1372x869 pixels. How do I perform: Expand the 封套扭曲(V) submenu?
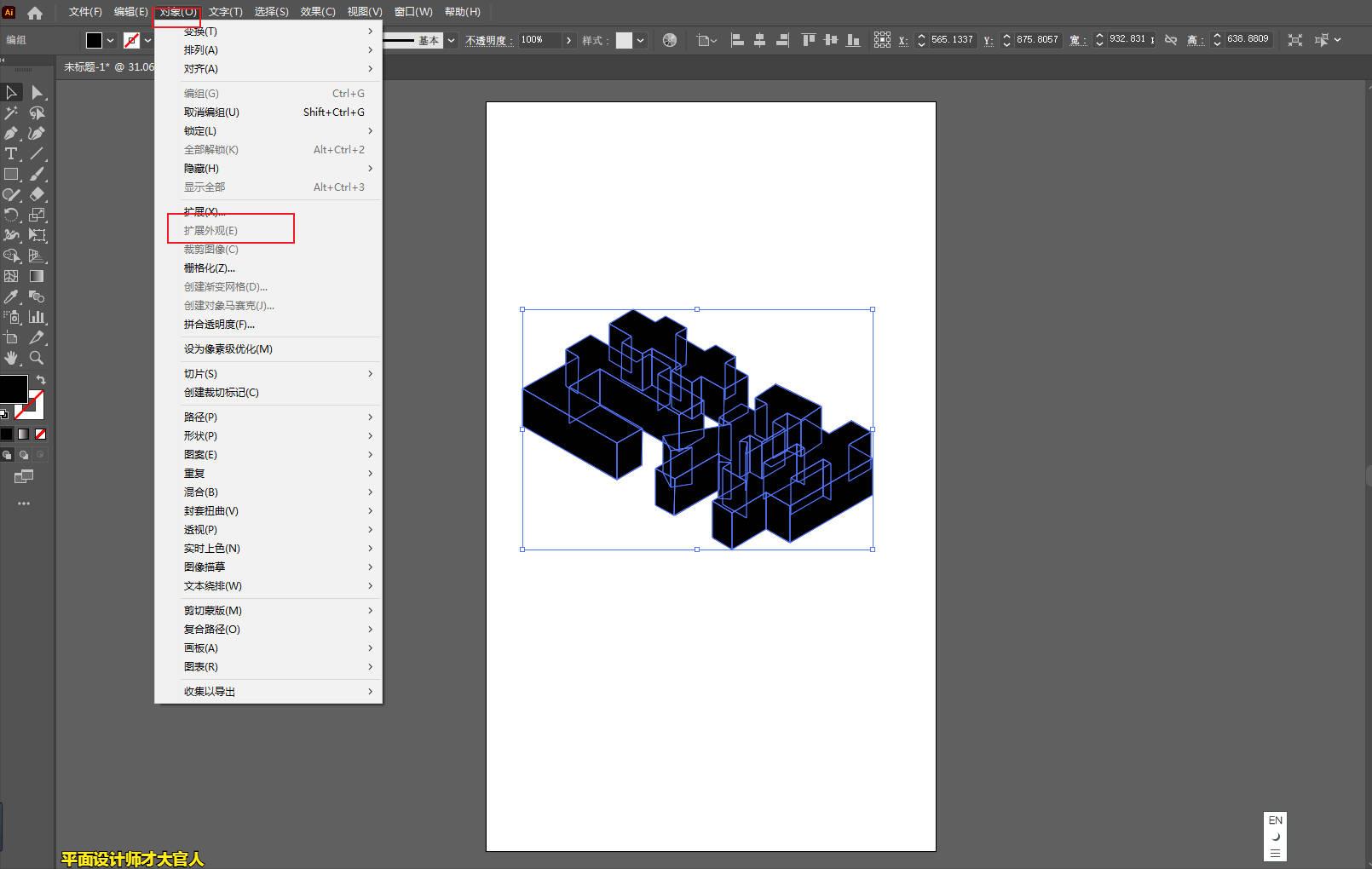click(x=268, y=511)
